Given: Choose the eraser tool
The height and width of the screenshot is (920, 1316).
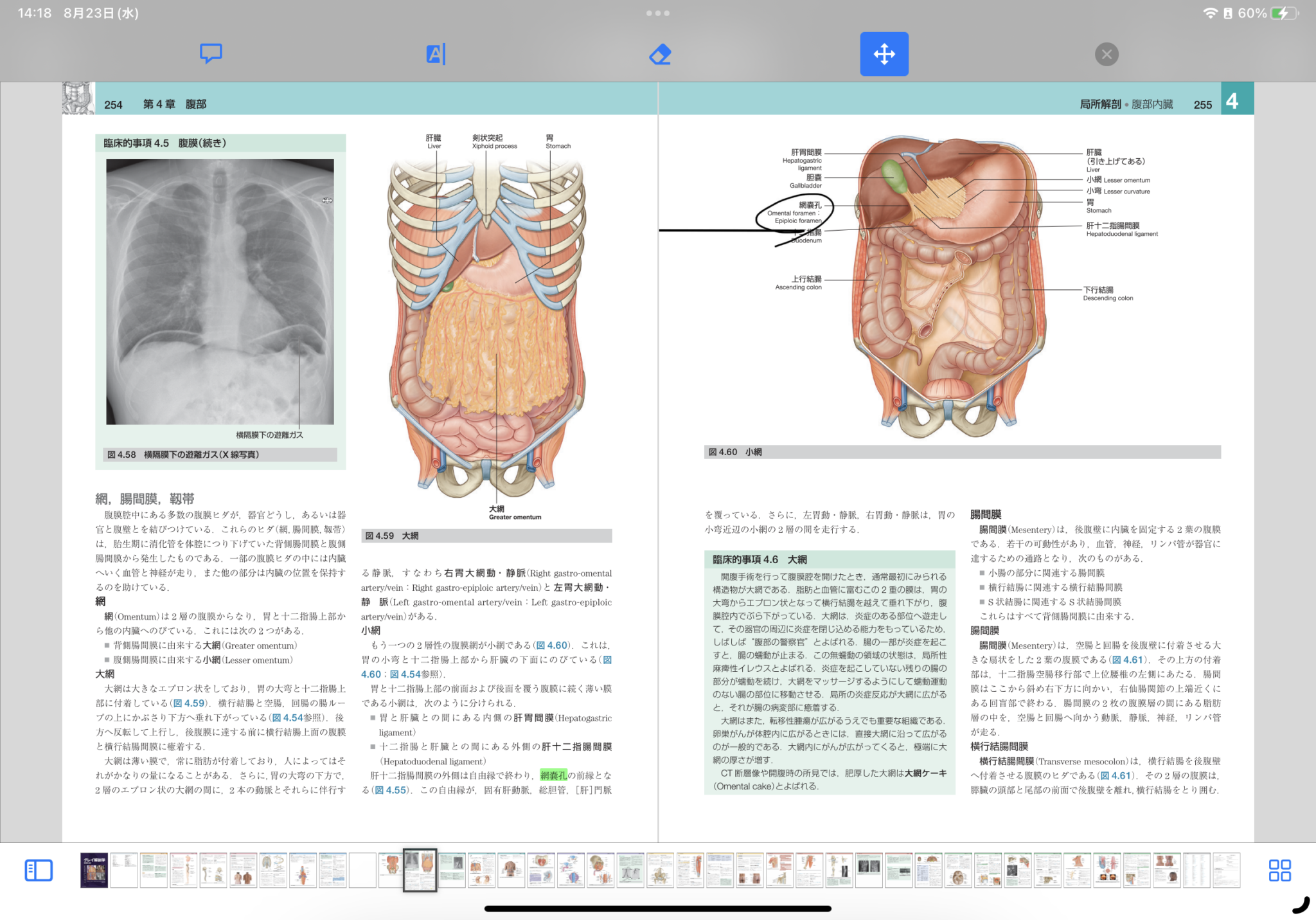Looking at the screenshot, I should pos(660,54).
